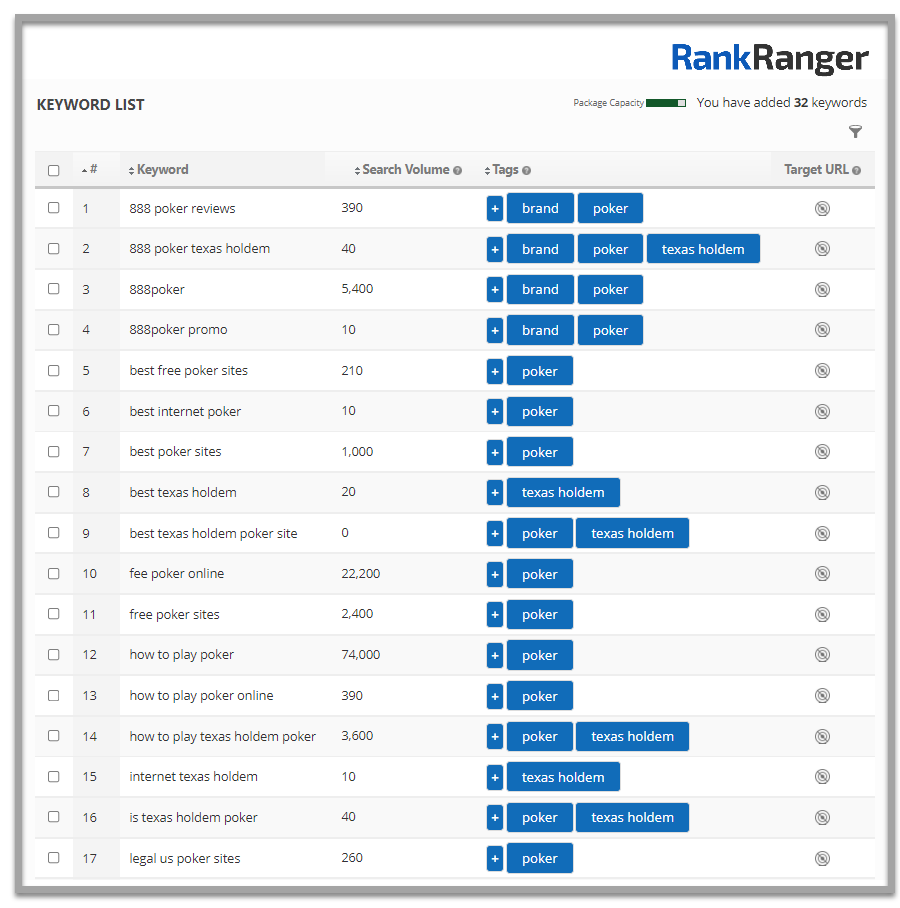Click the search volume value 3,600
This screenshot has width=900, height=908.
tap(357, 736)
